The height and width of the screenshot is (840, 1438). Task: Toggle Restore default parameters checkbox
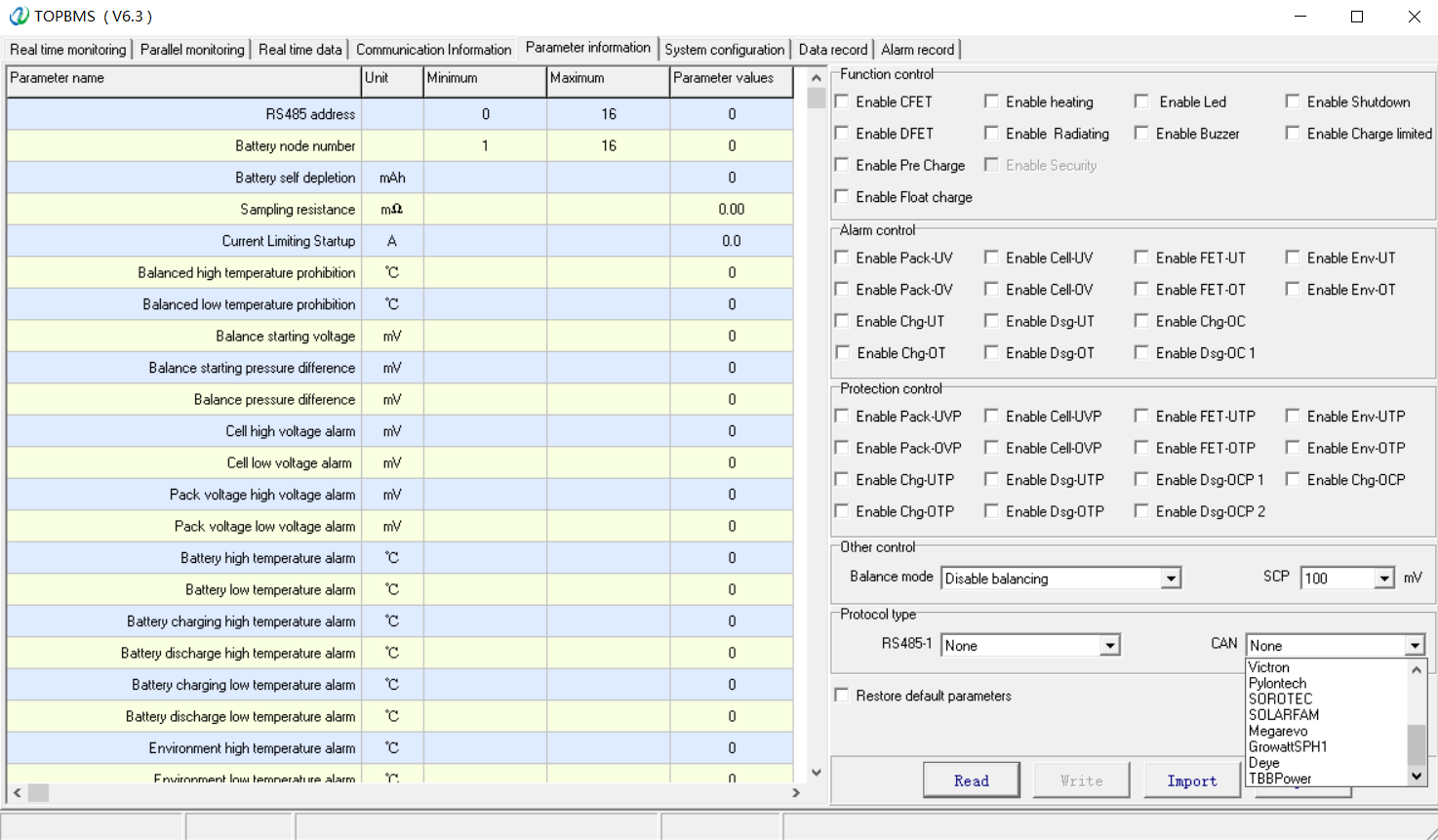click(x=842, y=696)
